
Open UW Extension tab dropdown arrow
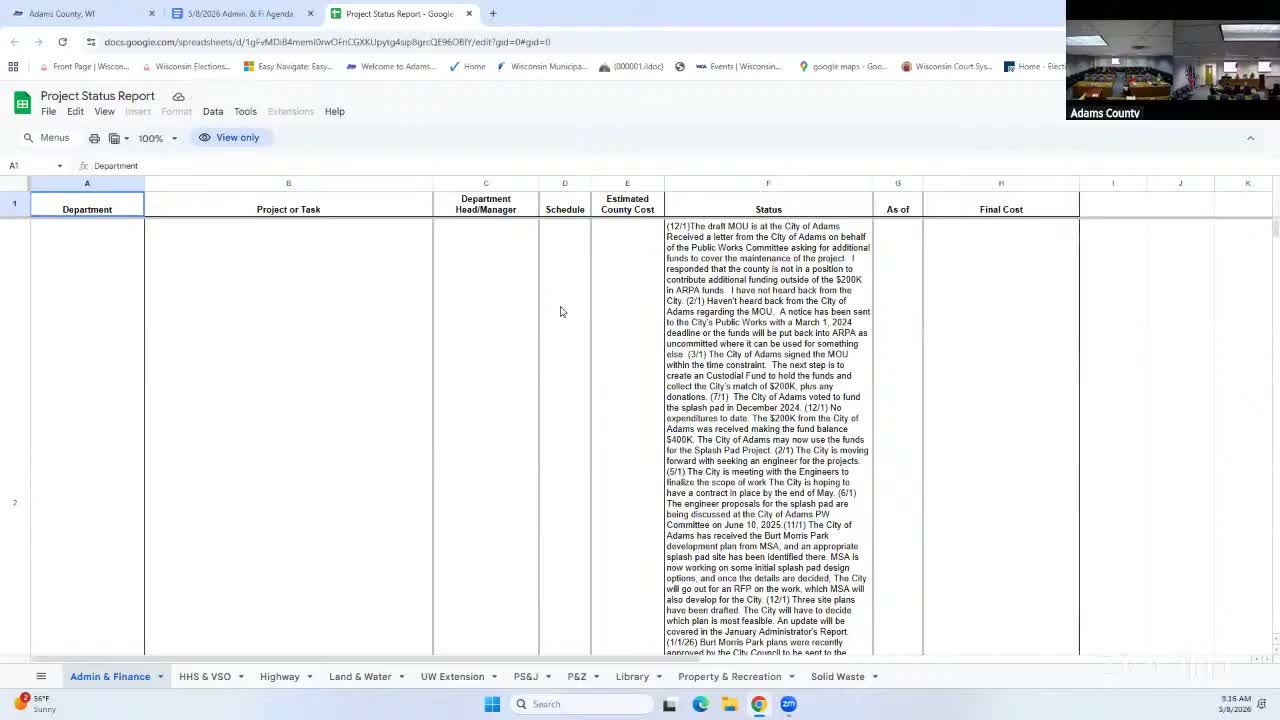pos(494,677)
